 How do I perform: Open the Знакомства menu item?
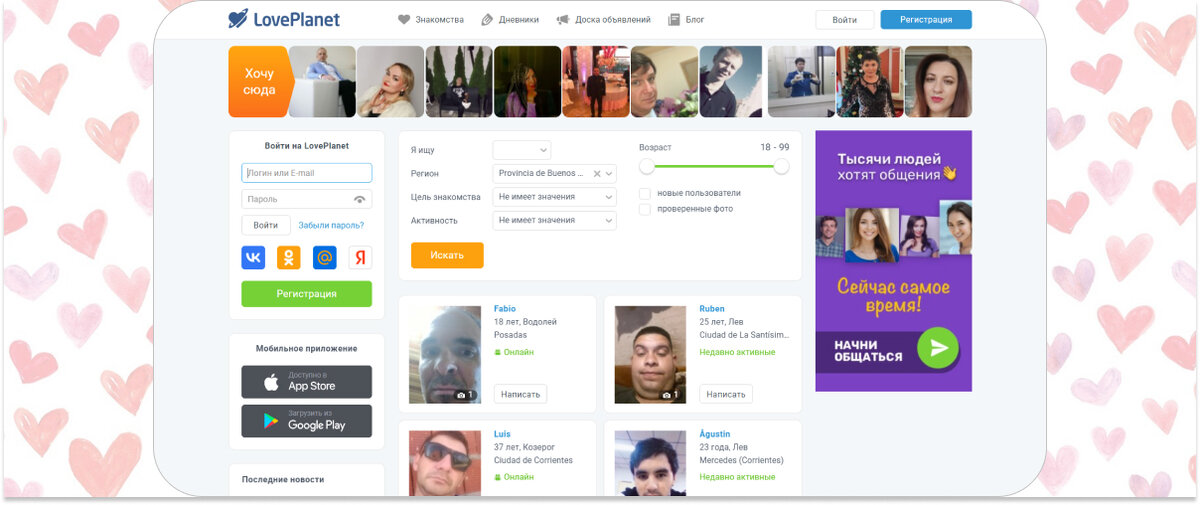coord(431,19)
